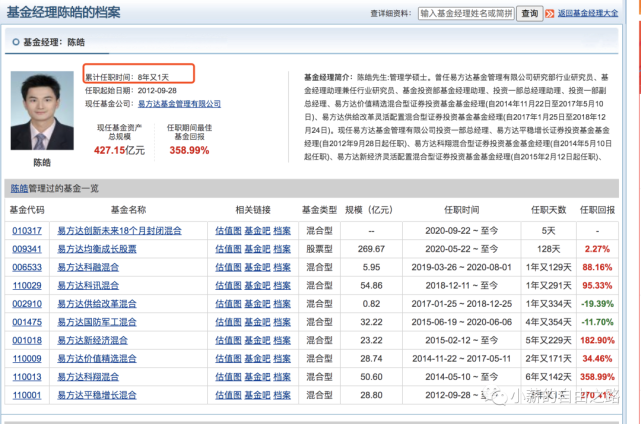
Task: Open fund code 010317
Action: (27, 231)
